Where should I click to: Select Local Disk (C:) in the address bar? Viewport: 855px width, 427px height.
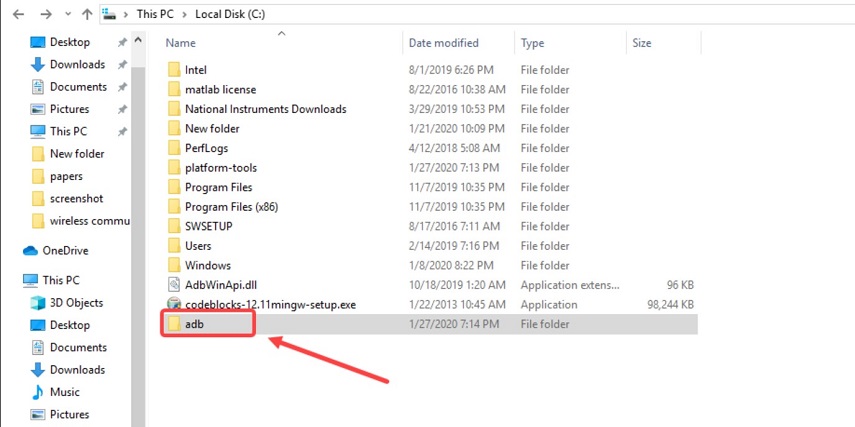pos(230,14)
